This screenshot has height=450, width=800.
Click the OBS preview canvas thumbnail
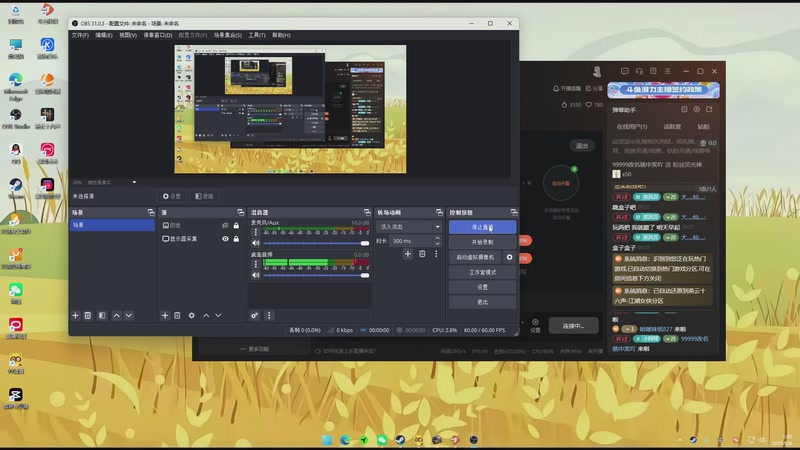point(290,109)
